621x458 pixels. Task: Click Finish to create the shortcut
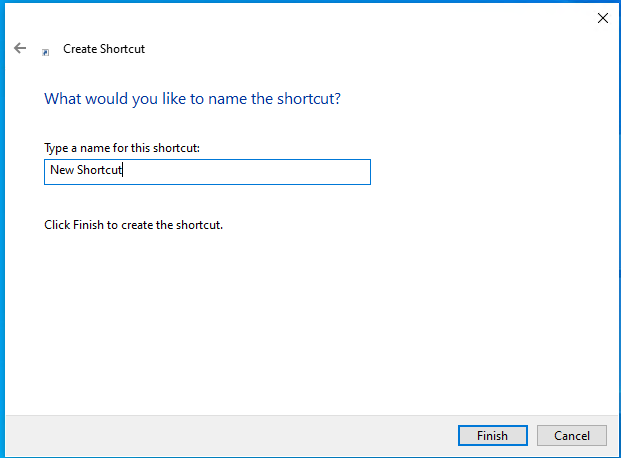point(493,435)
